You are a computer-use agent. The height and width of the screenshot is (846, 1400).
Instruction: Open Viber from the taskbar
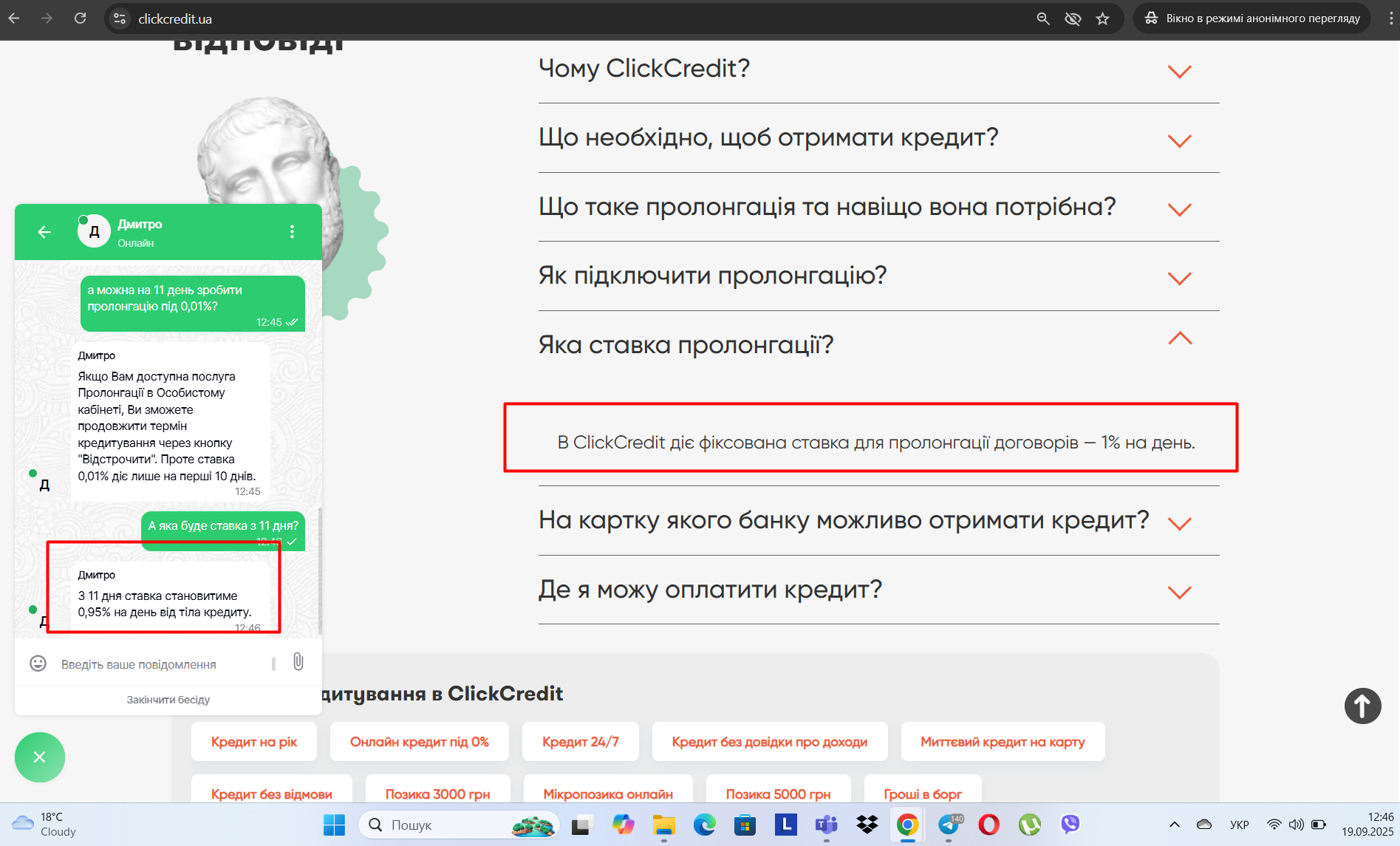click(x=1070, y=825)
